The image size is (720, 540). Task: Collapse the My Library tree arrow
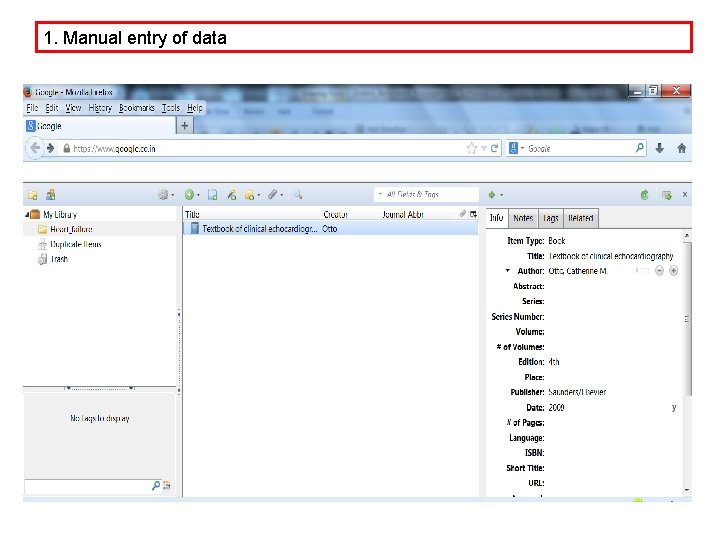27,214
